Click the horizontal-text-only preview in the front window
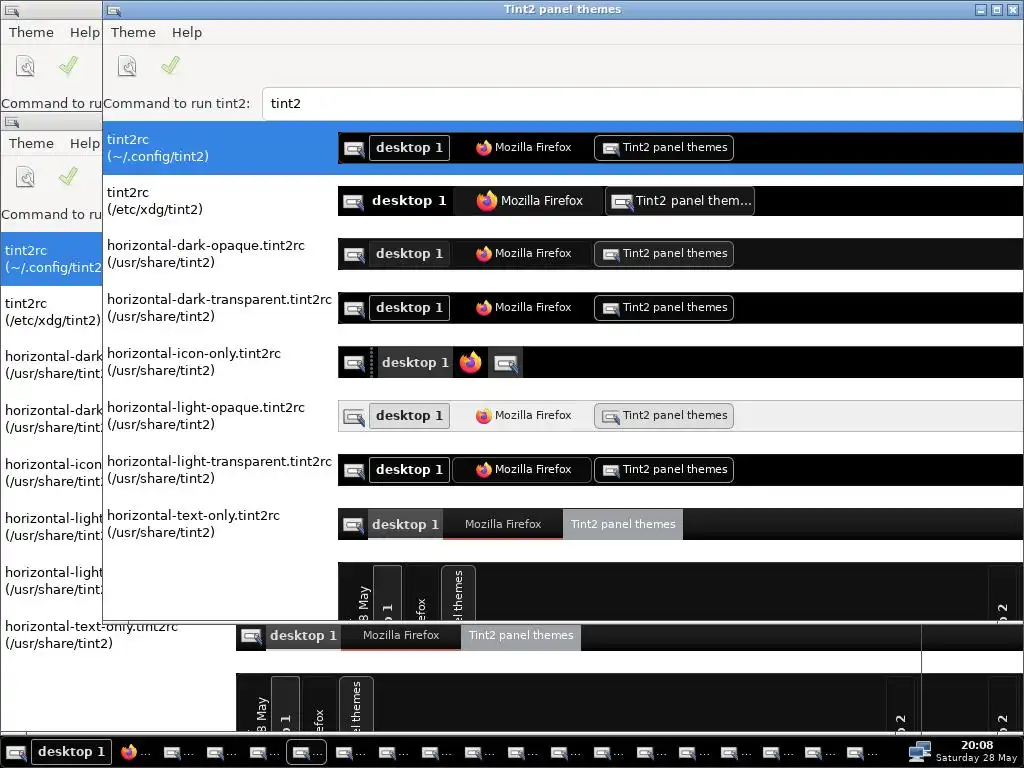 pyautogui.click(x=680, y=524)
